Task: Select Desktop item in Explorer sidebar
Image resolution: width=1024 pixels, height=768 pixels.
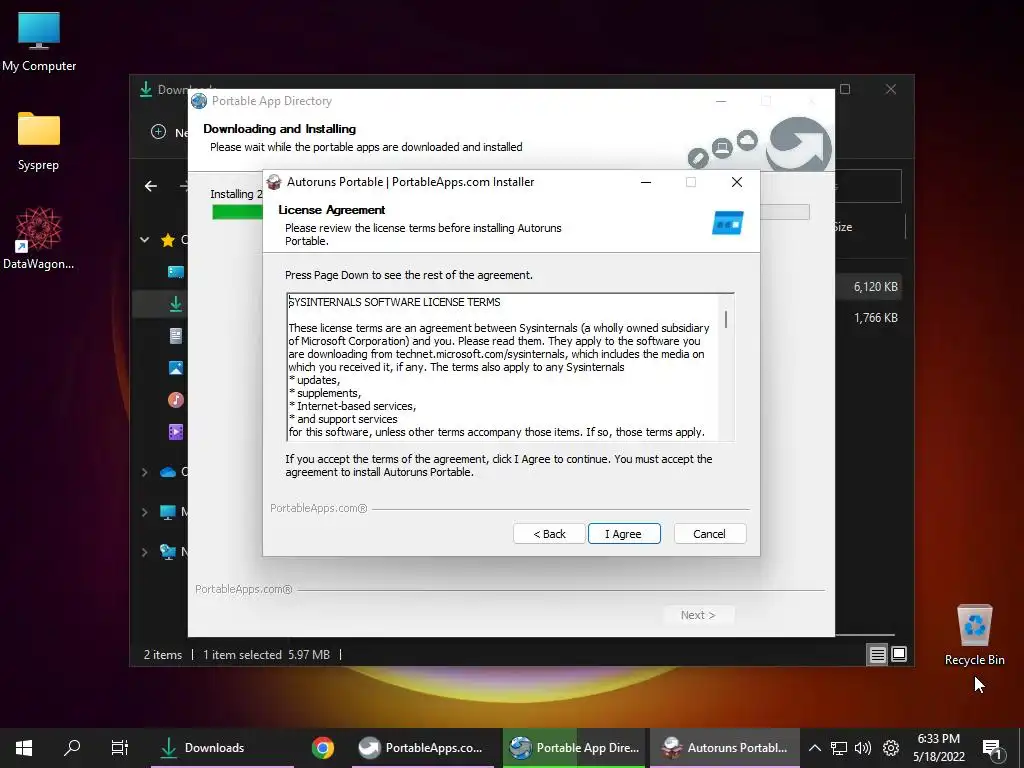Action: coord(176,272)
